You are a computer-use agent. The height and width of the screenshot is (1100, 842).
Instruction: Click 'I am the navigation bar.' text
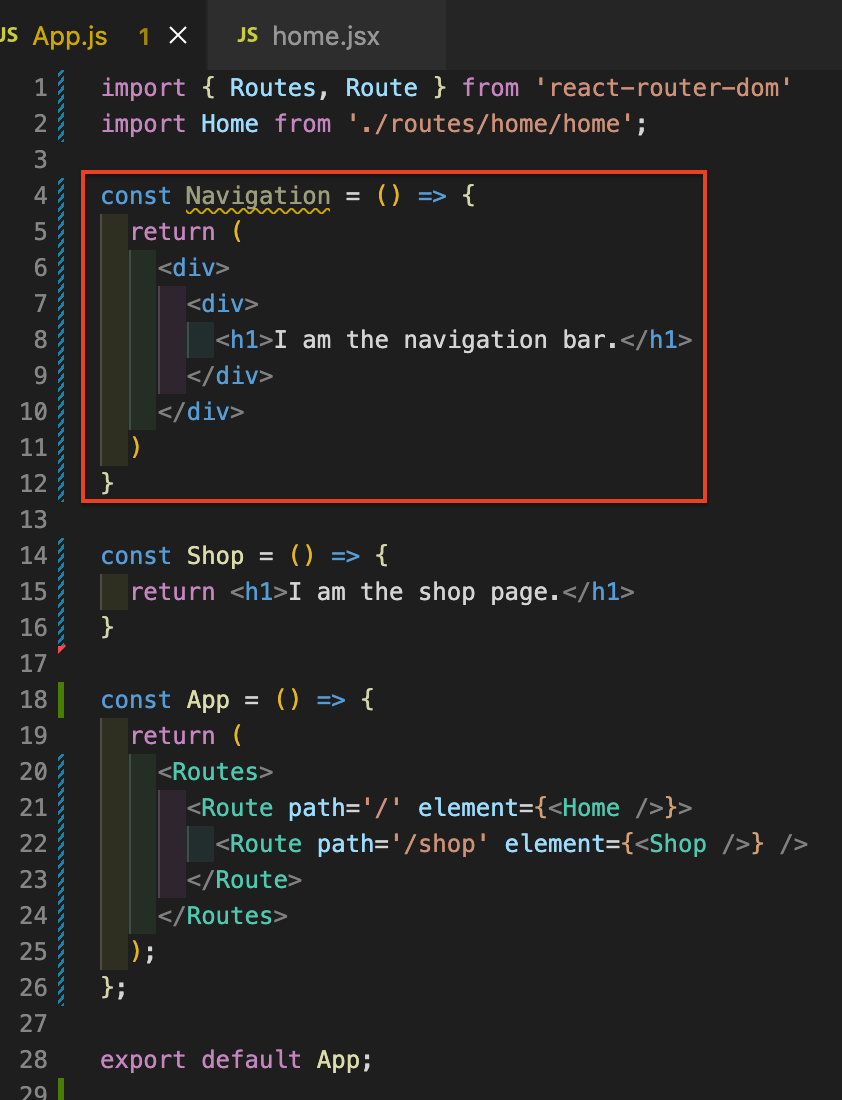click(446, 340)
